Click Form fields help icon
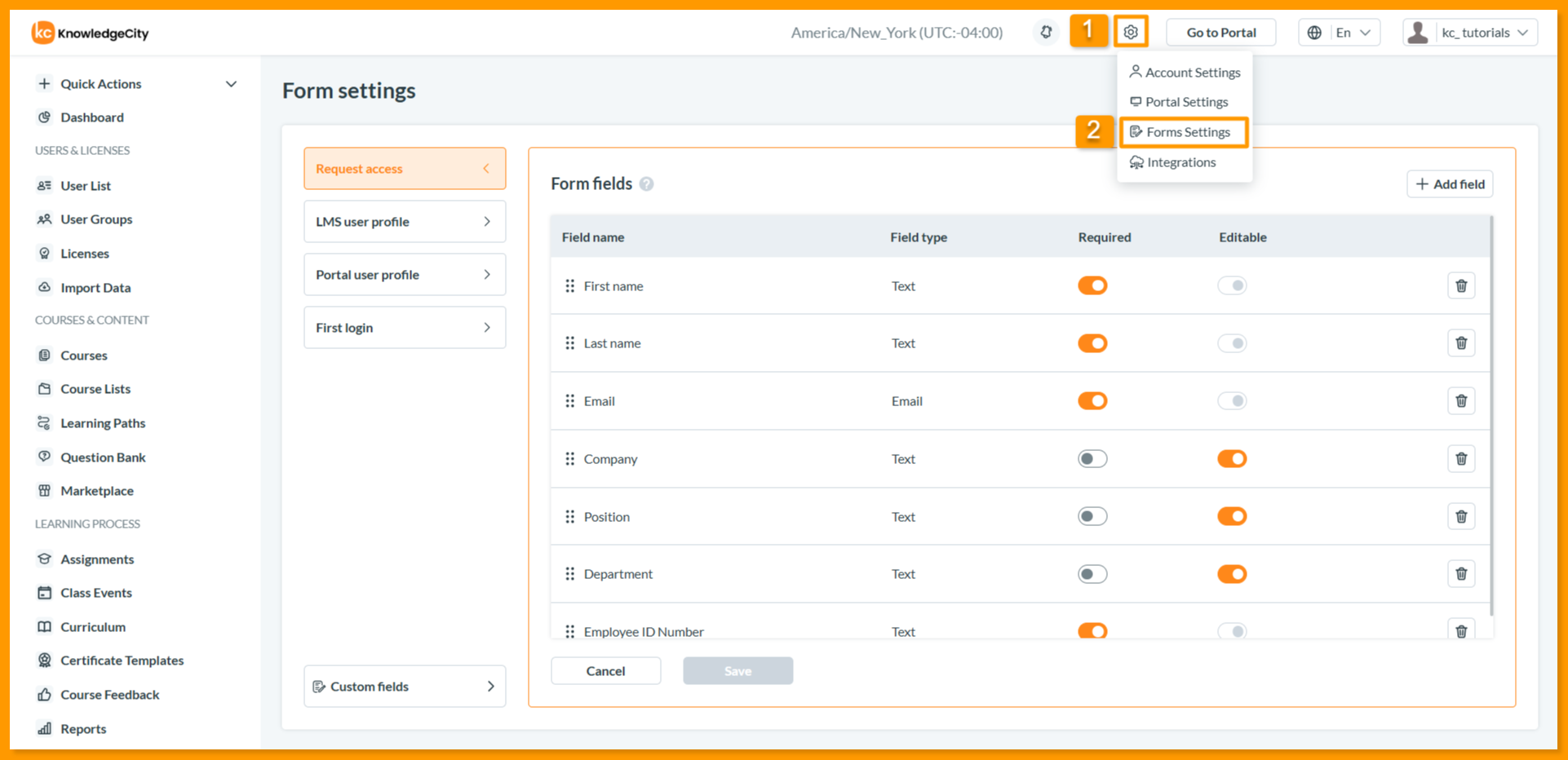Image resolution: width=1568 pixels, height=760 pixels. [x=646, y=184]
